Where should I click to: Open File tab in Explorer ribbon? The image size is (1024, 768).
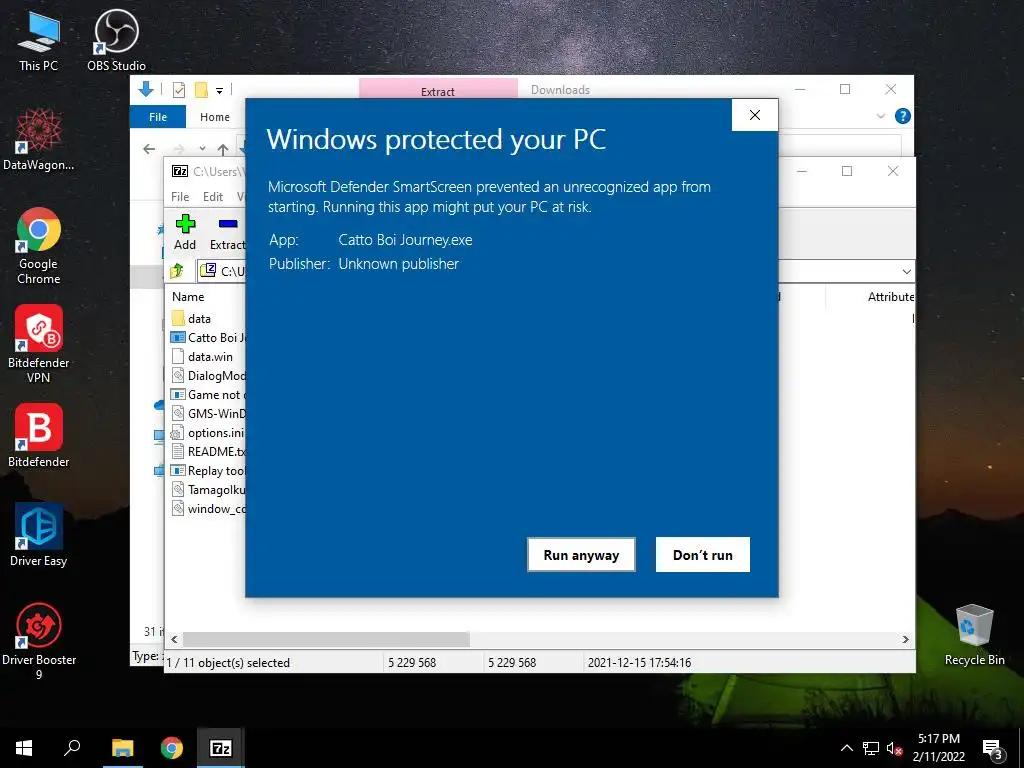click(158, 117)
